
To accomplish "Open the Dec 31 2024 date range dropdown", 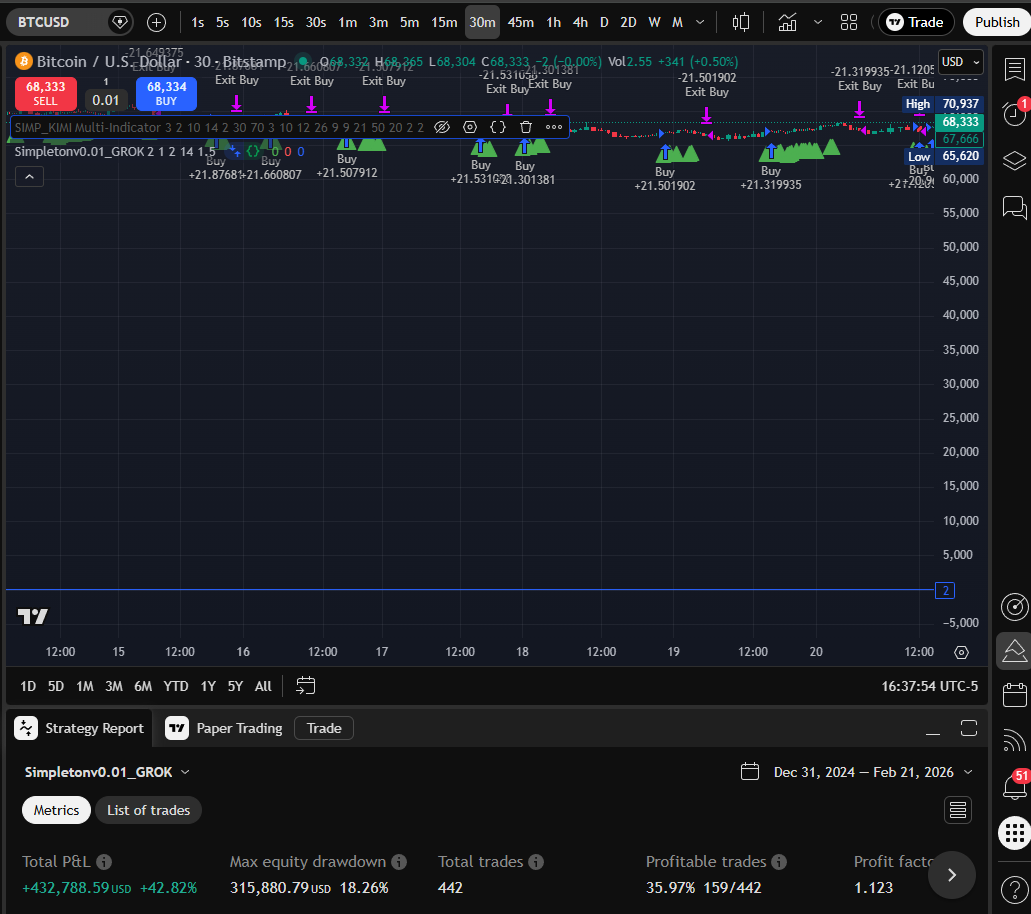I will 868,771.
